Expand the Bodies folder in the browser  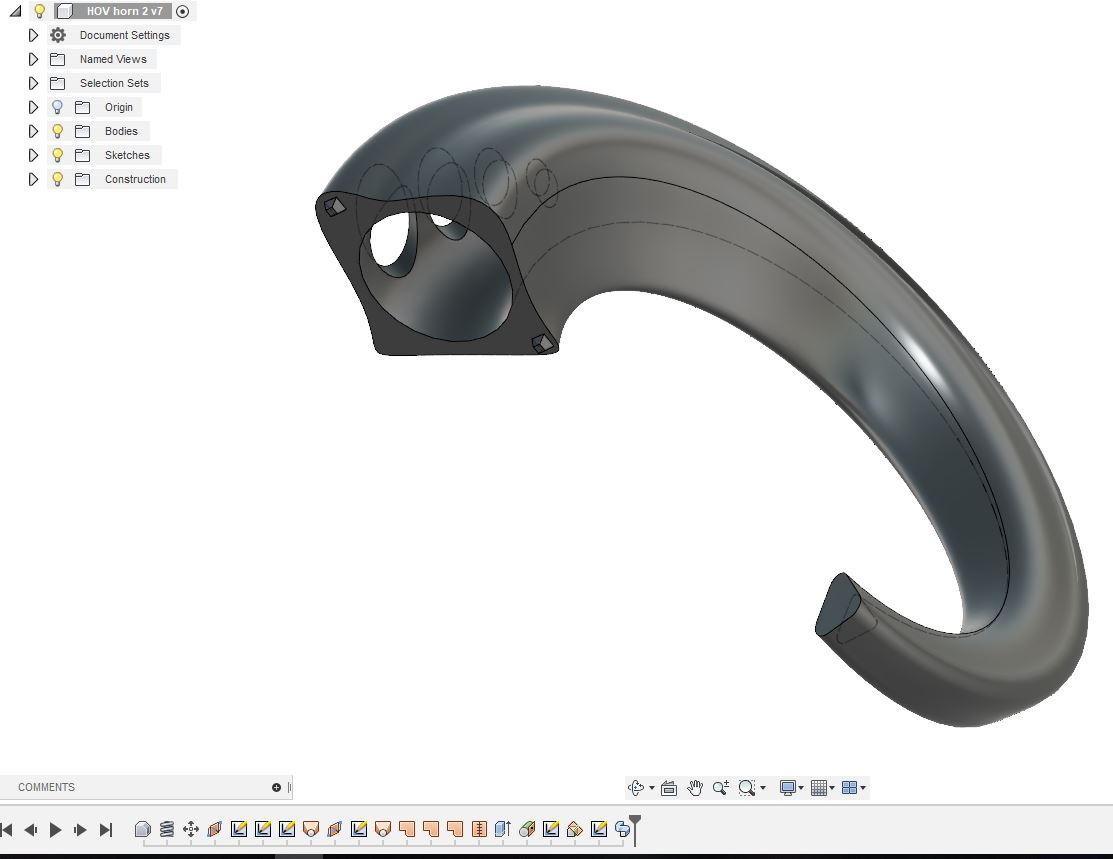click(x=33, y=131)
